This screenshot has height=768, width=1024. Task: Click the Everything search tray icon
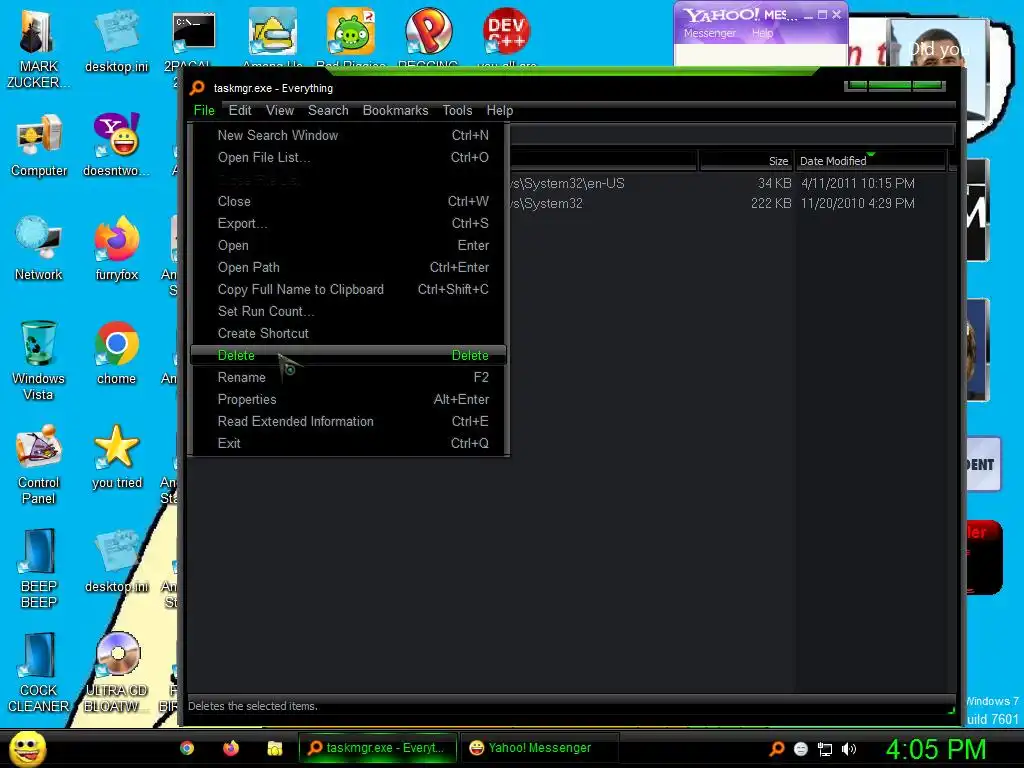click(776, 749)
